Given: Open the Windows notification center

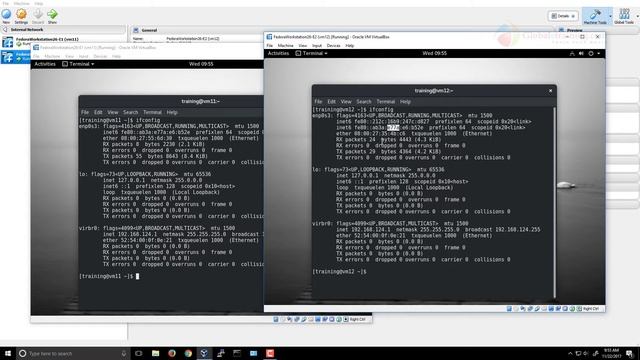Looking at the screenshot, I should pos(630,353).
